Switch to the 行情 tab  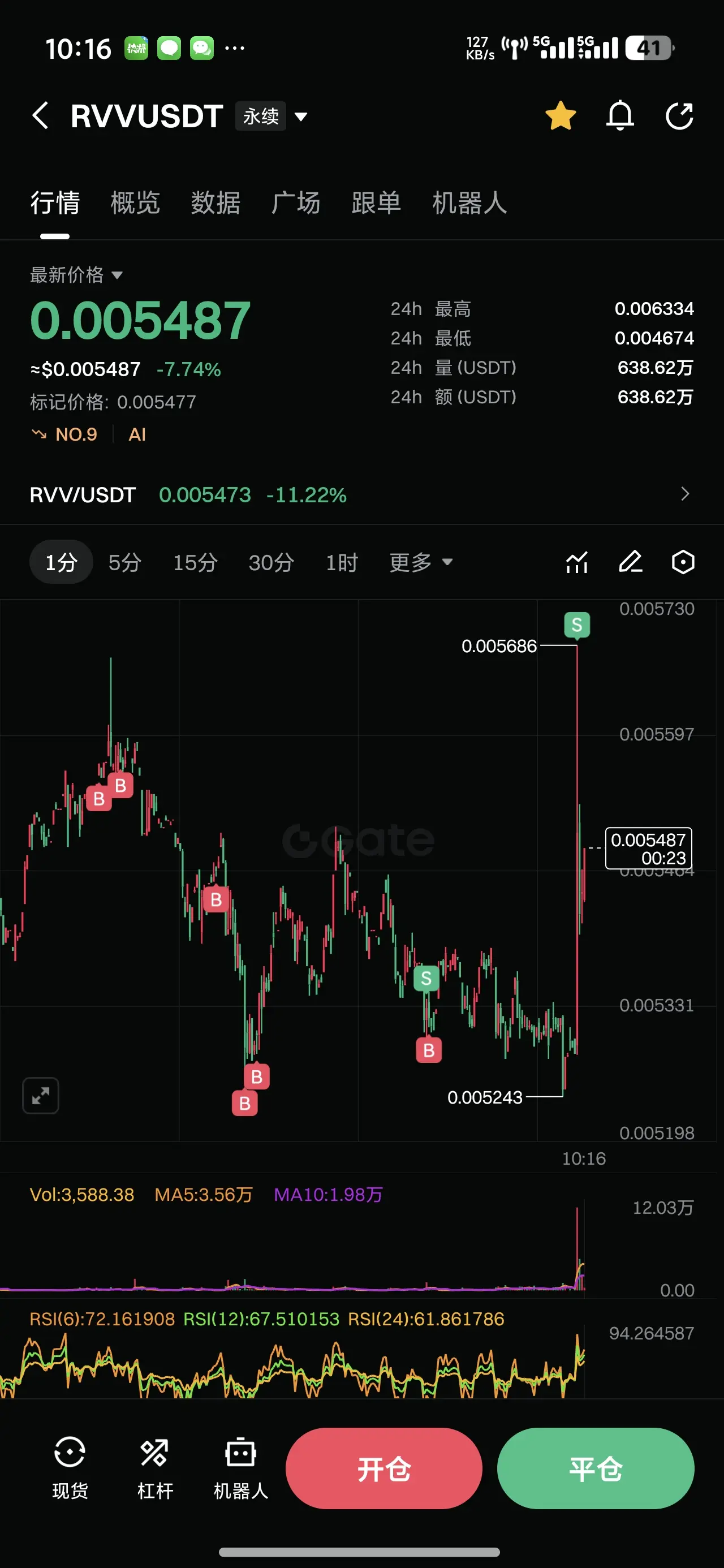click(x=55, y=203)
